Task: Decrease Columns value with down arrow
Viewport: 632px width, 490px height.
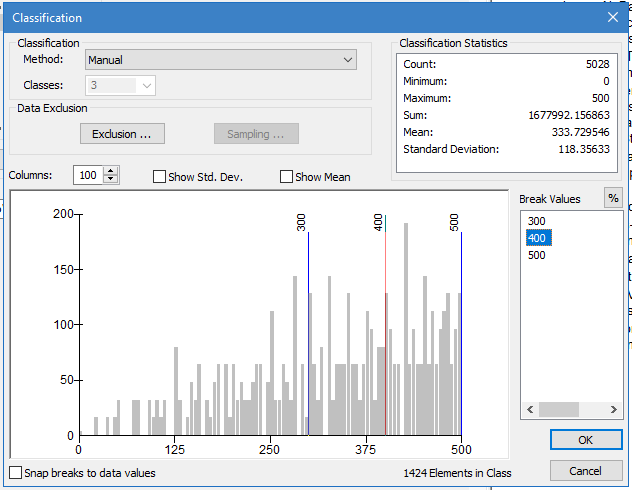Action: (111, 180)
